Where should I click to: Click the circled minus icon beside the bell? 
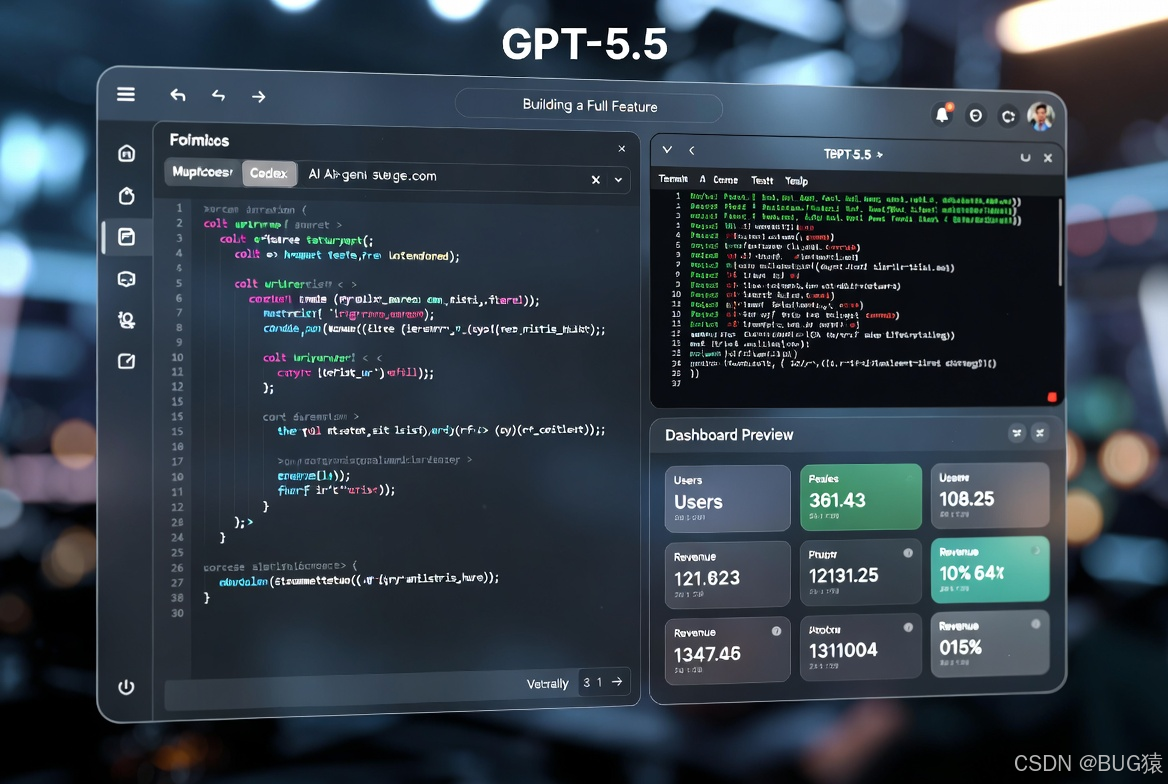[975, 116]
